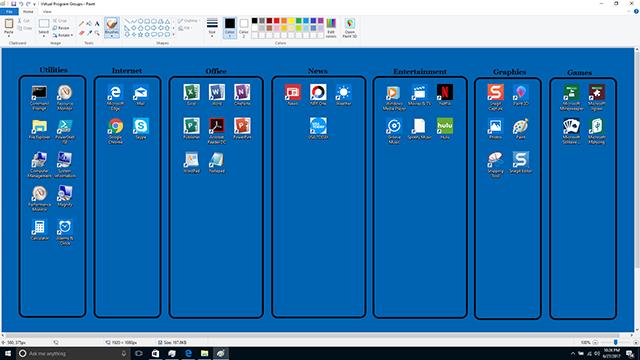Switch to the Home ribbon tab
Screen dimensions: 640x360
(28, 11)
